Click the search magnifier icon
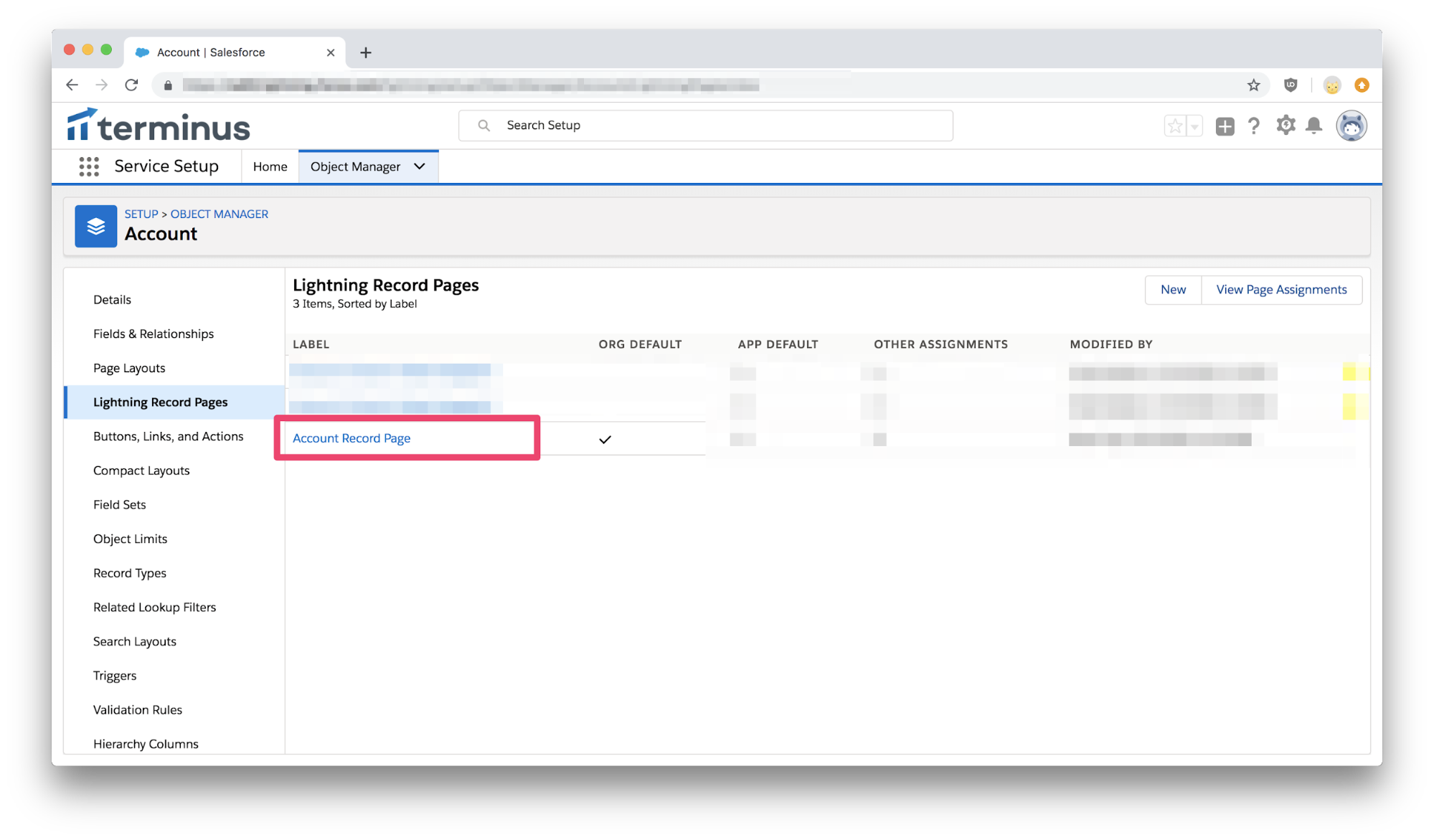The image size is (1434, 840). (484, 126)
